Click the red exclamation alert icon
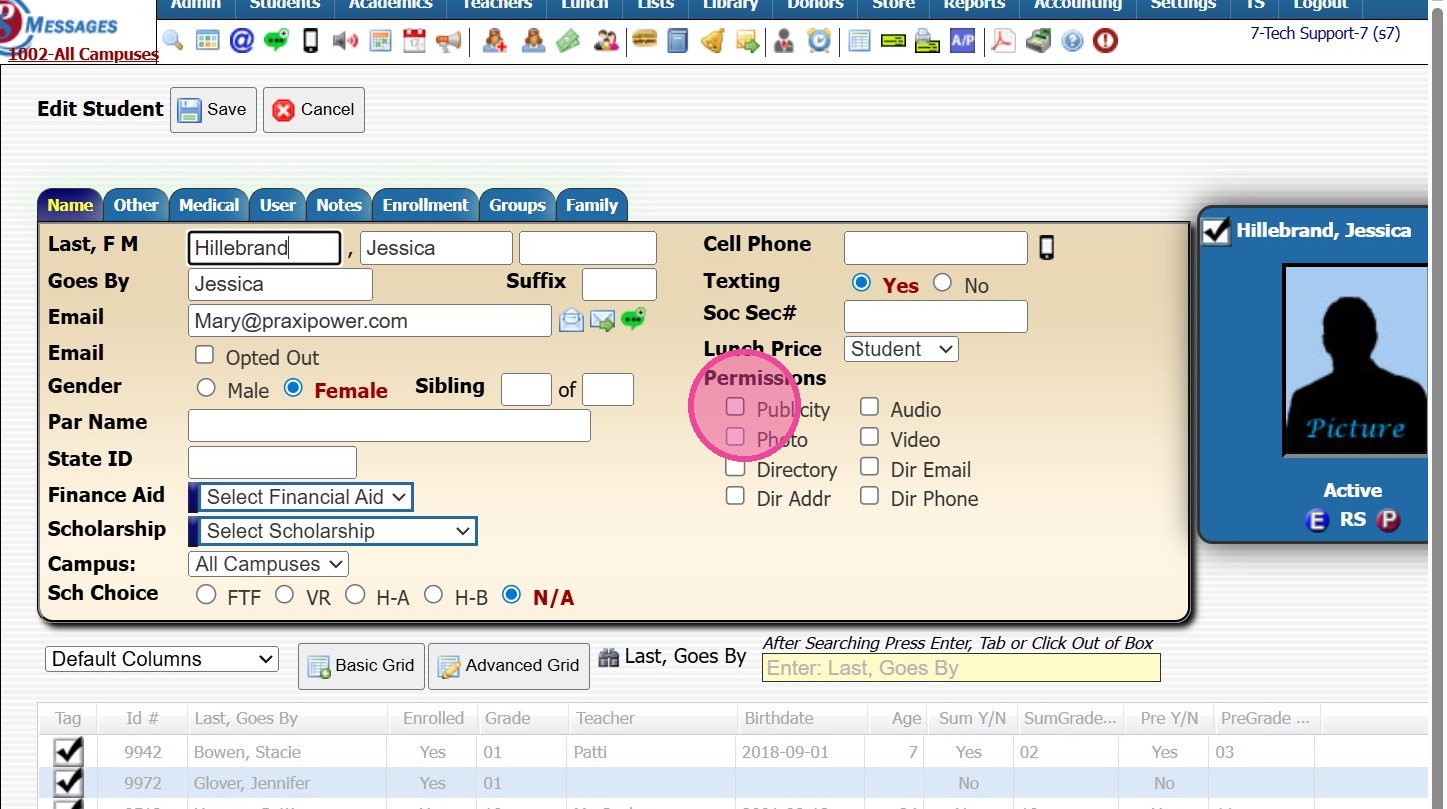1447x809 pixels. pyautogui.click(x=1105, y=41)
